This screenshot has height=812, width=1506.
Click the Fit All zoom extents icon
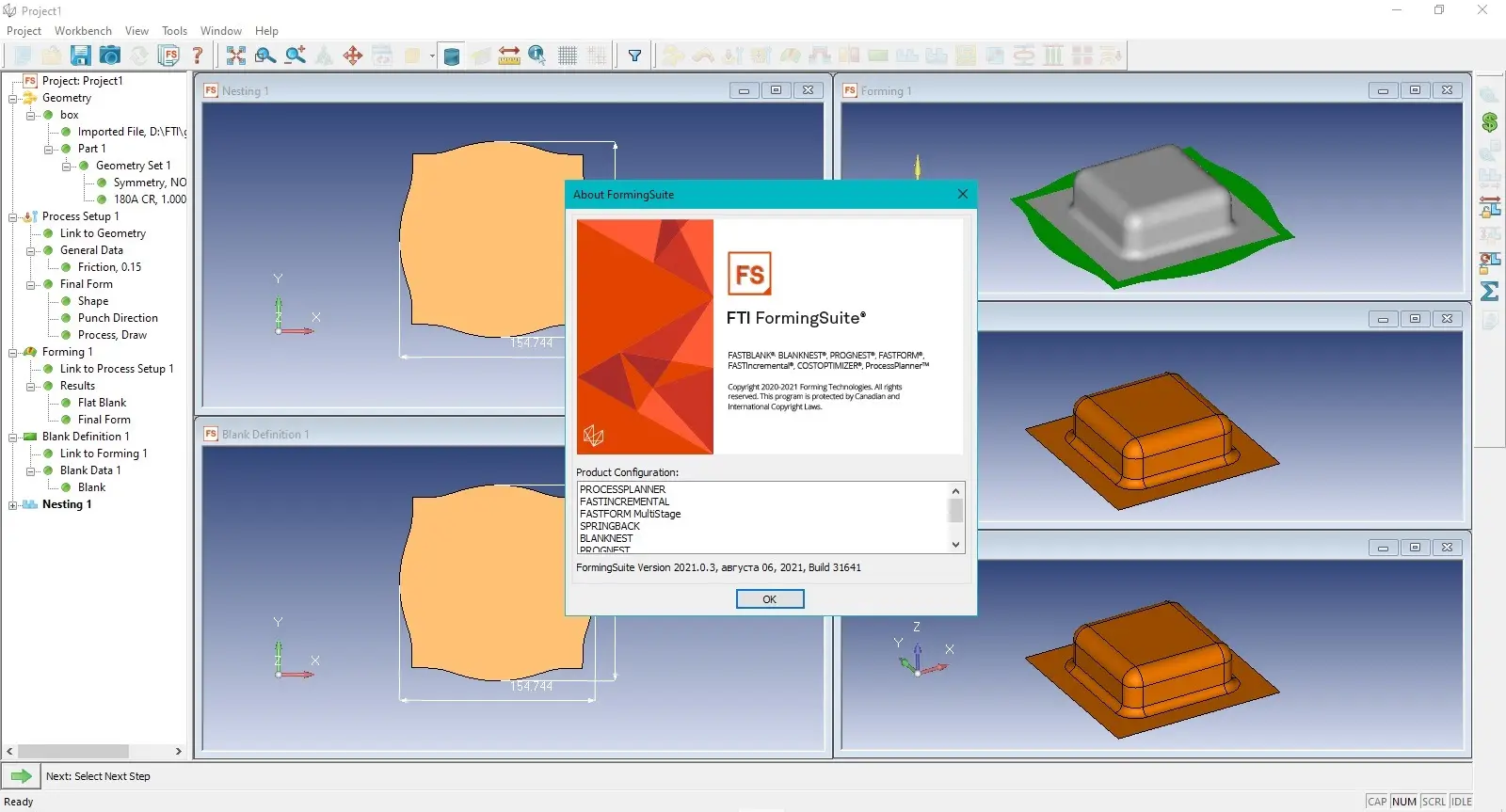(236, 56)
